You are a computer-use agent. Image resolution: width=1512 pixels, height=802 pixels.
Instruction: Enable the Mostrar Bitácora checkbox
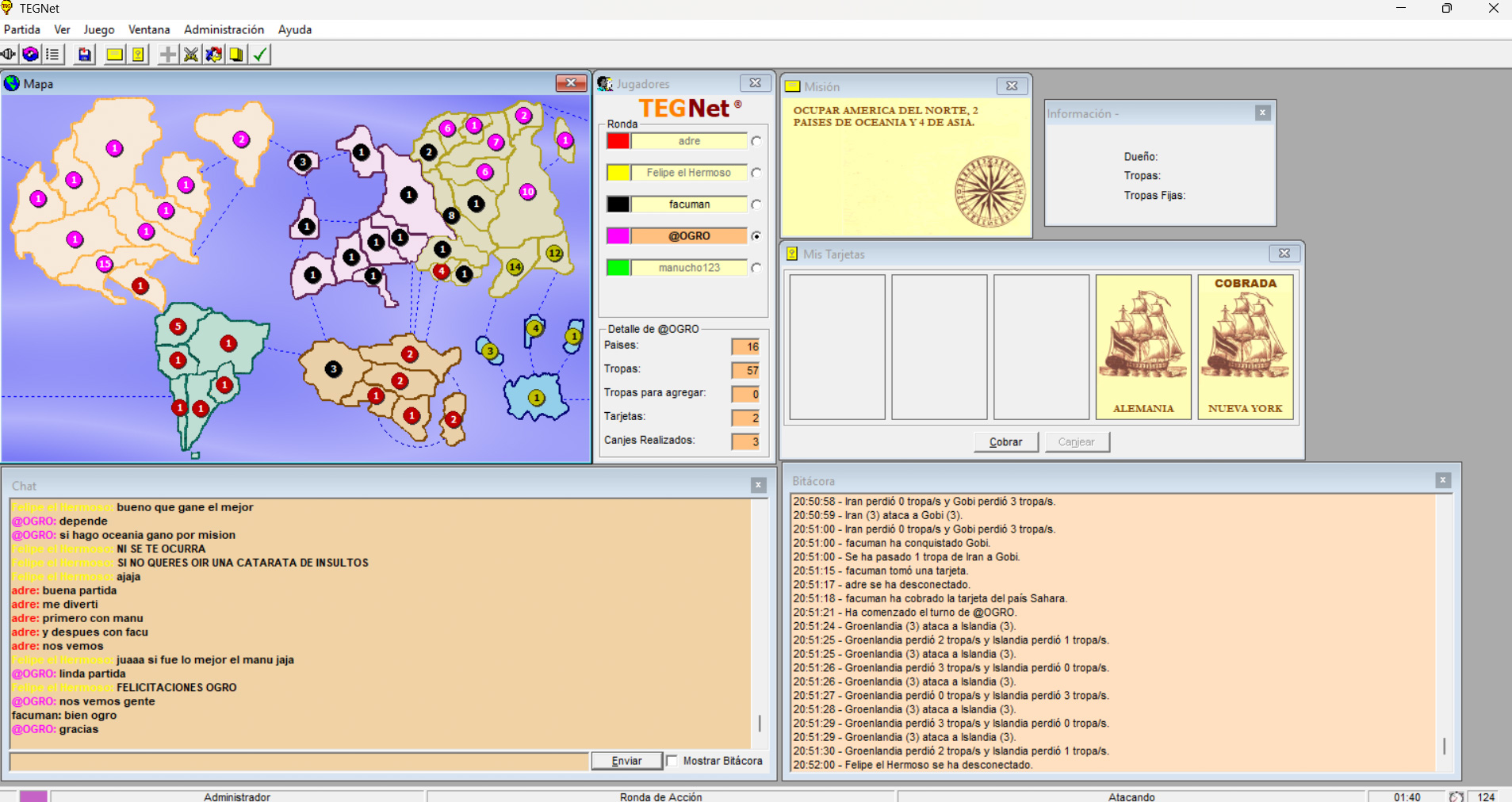tap(672, 761)
